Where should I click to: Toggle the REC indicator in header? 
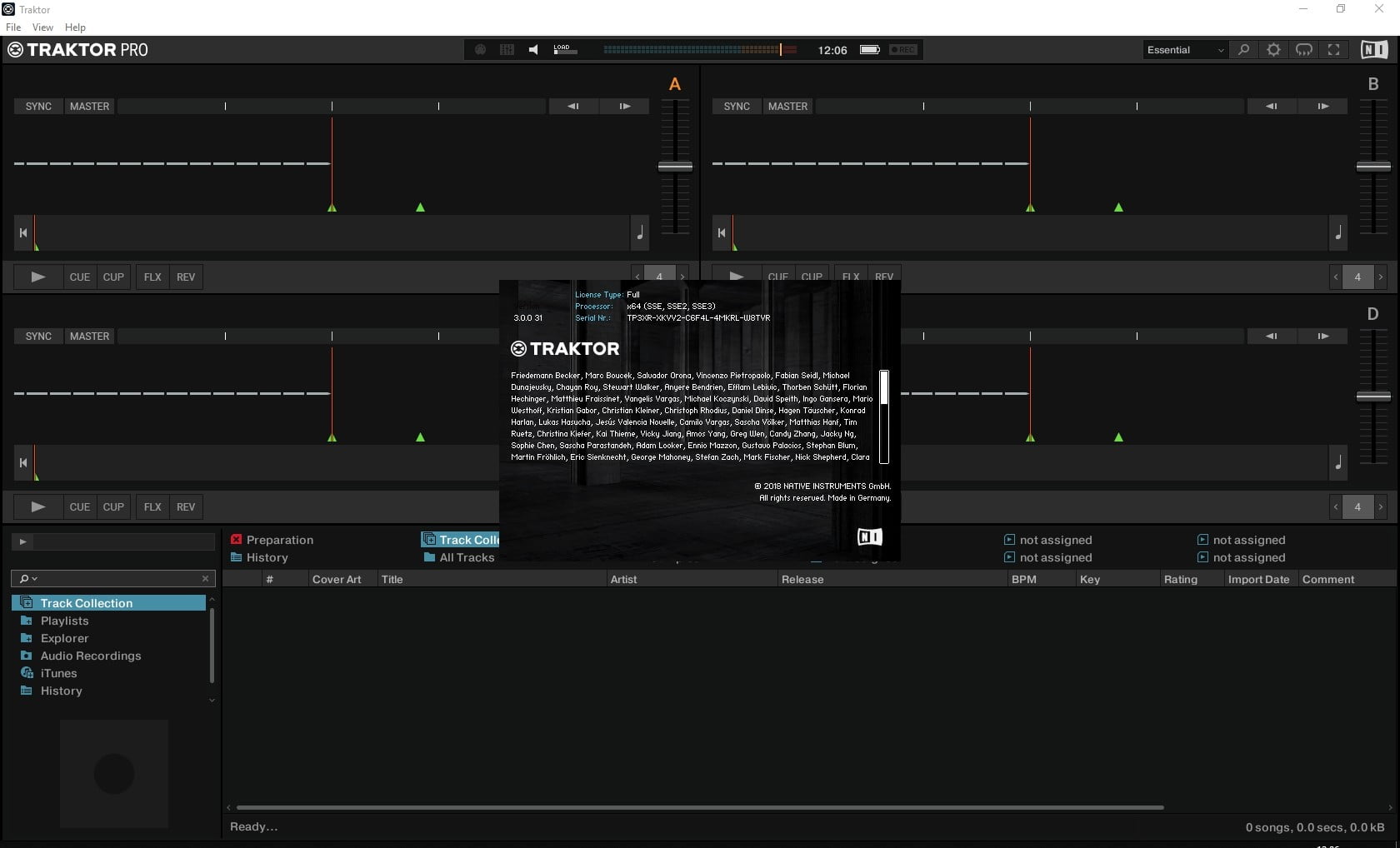(902, 50)
